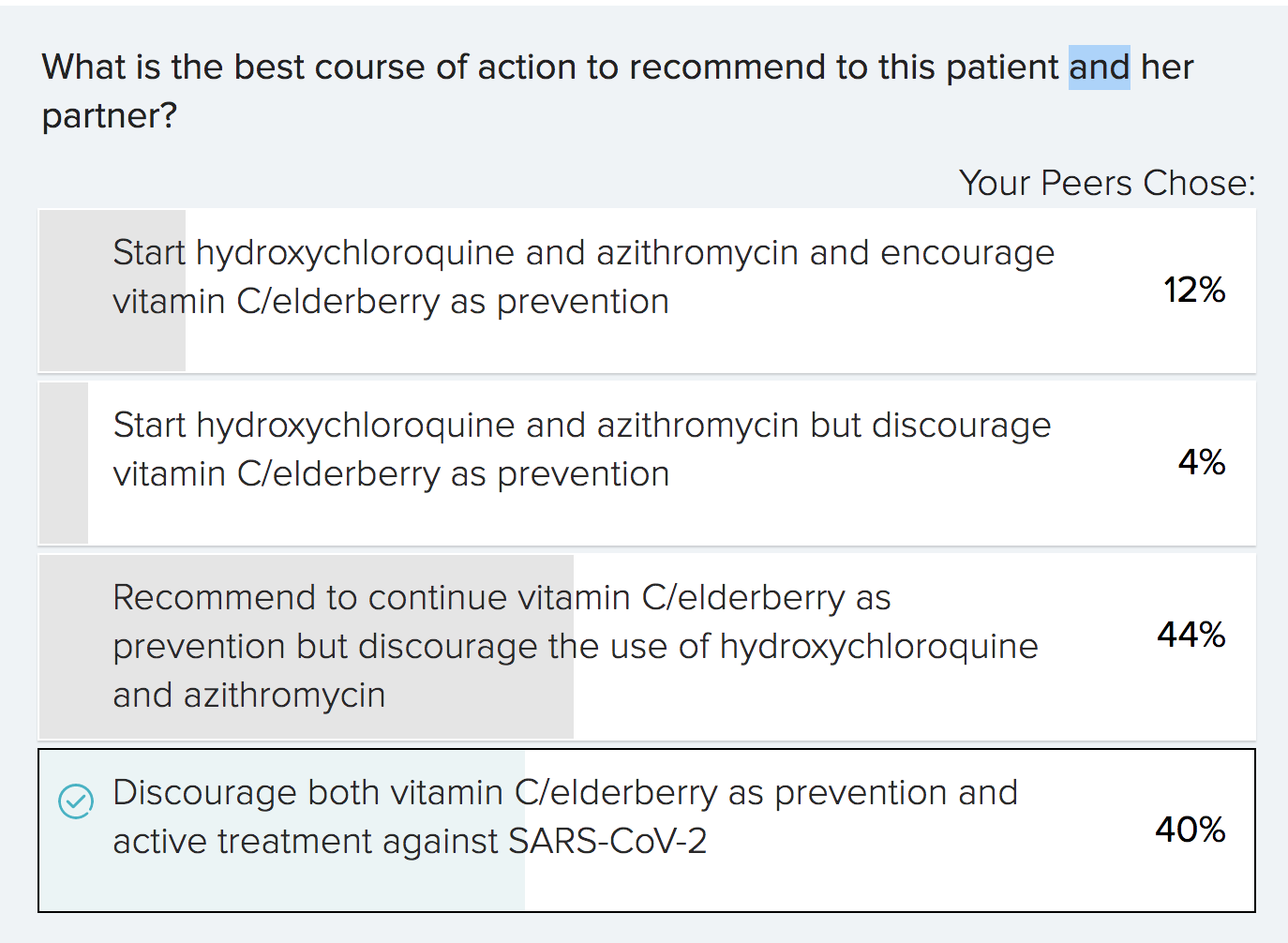Click the wide gray bar of the 44% option
The height and width of the screenshot is (943, 1288).
tap(307, 646)
